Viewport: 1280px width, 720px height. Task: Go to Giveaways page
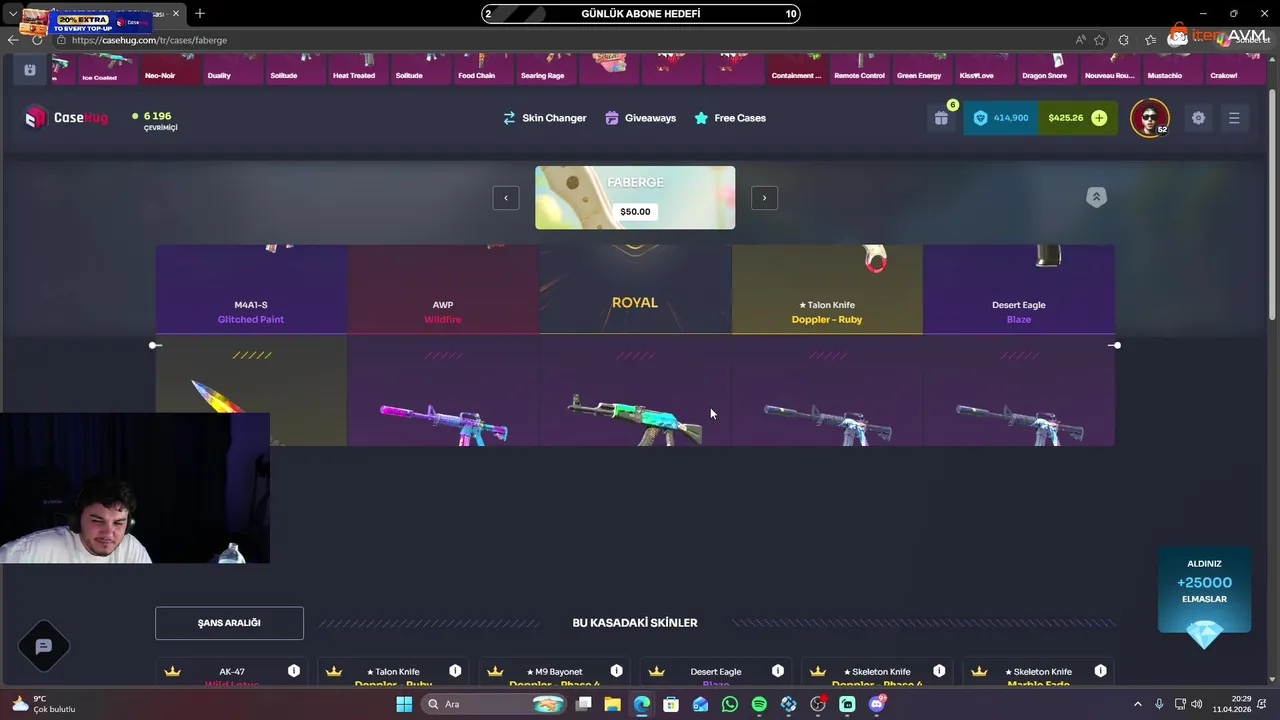coord(640,118)
